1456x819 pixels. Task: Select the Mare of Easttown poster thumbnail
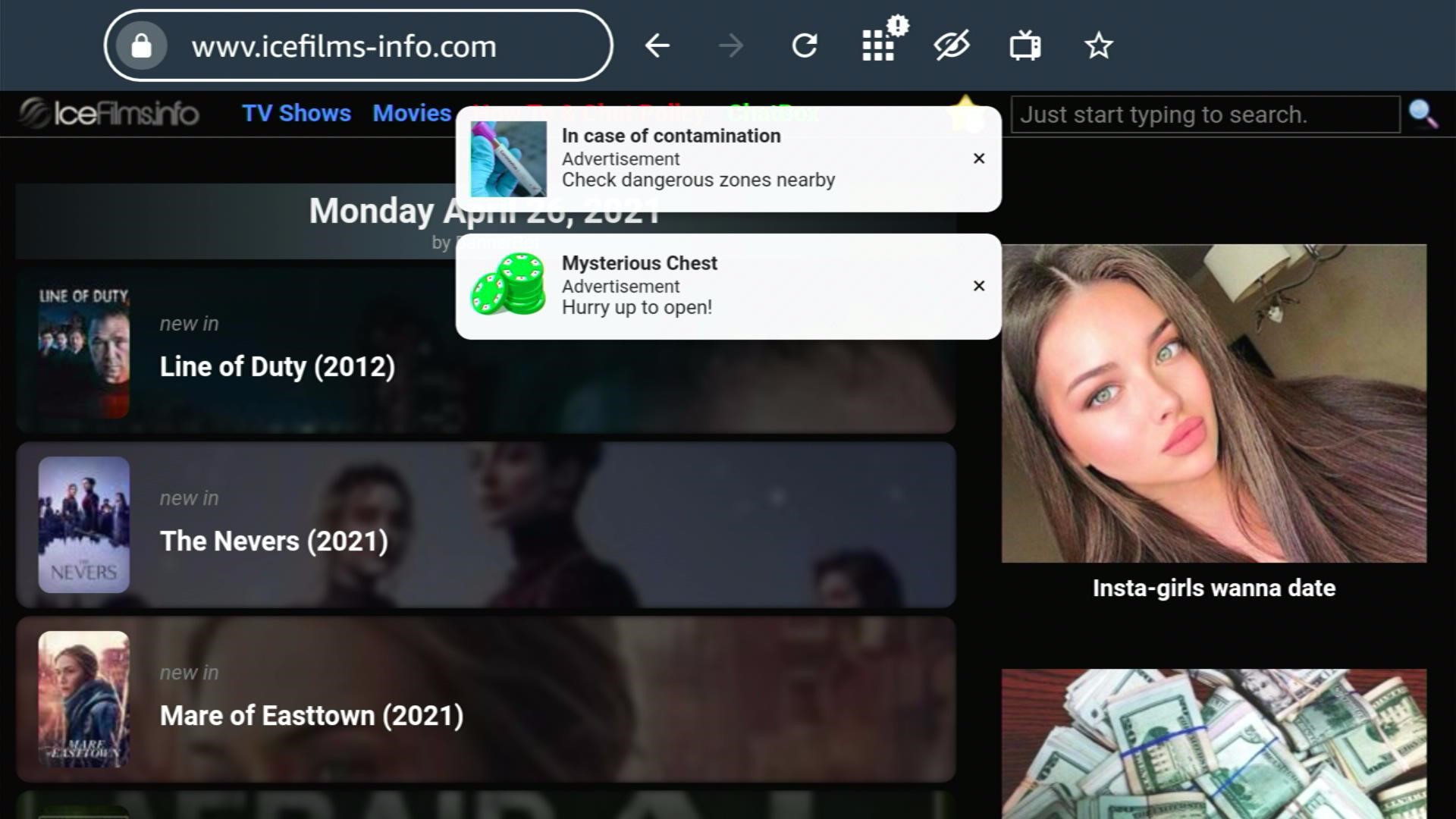point(83,699)
